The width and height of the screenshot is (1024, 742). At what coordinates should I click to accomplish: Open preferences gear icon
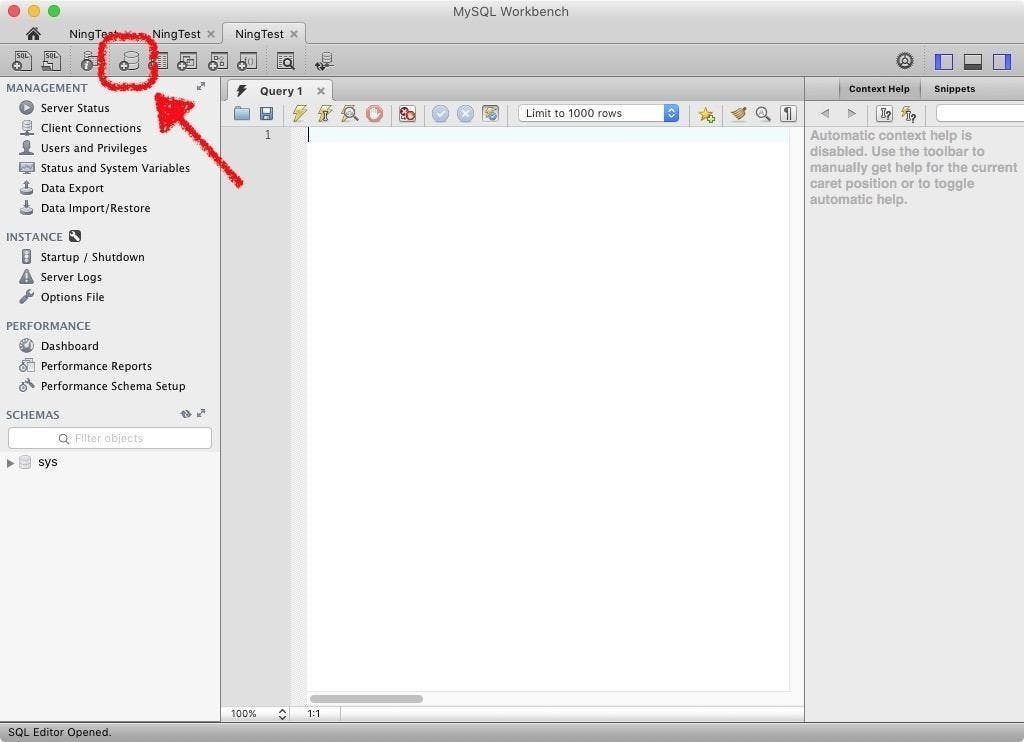coord(904,61)
